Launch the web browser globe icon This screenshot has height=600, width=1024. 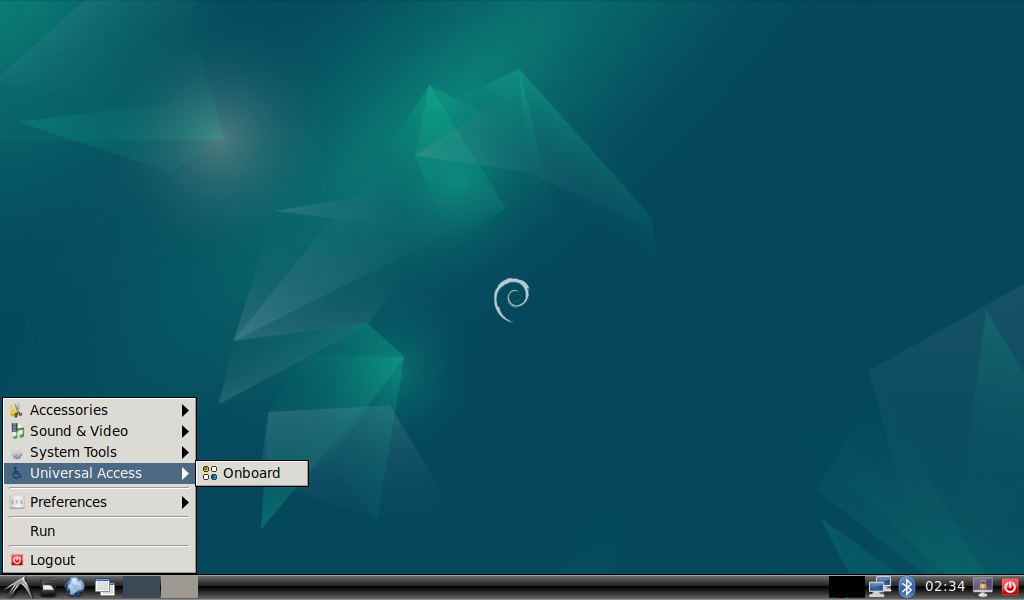tap(75, 586)
